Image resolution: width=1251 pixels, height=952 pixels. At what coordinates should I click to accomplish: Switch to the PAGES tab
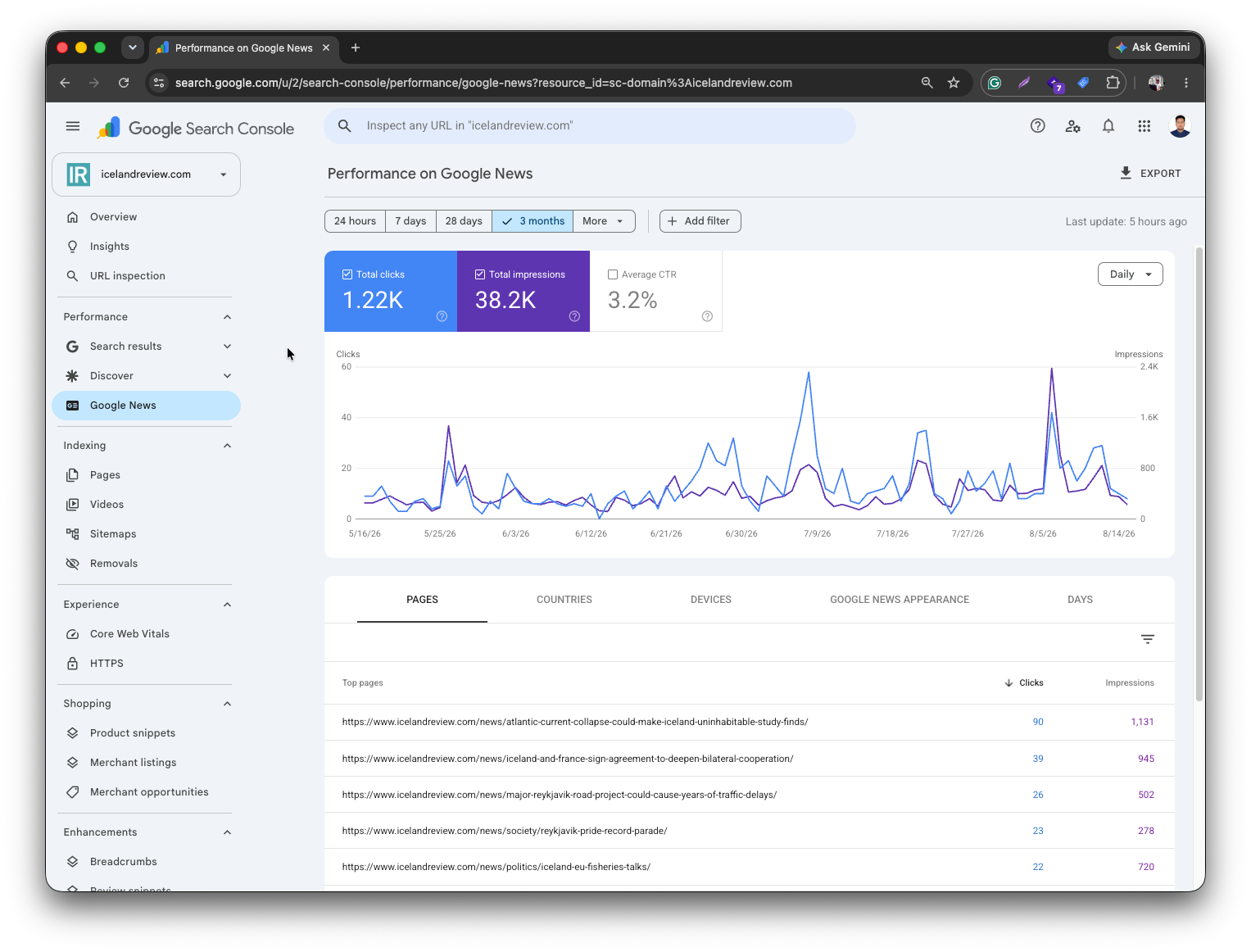422,600
